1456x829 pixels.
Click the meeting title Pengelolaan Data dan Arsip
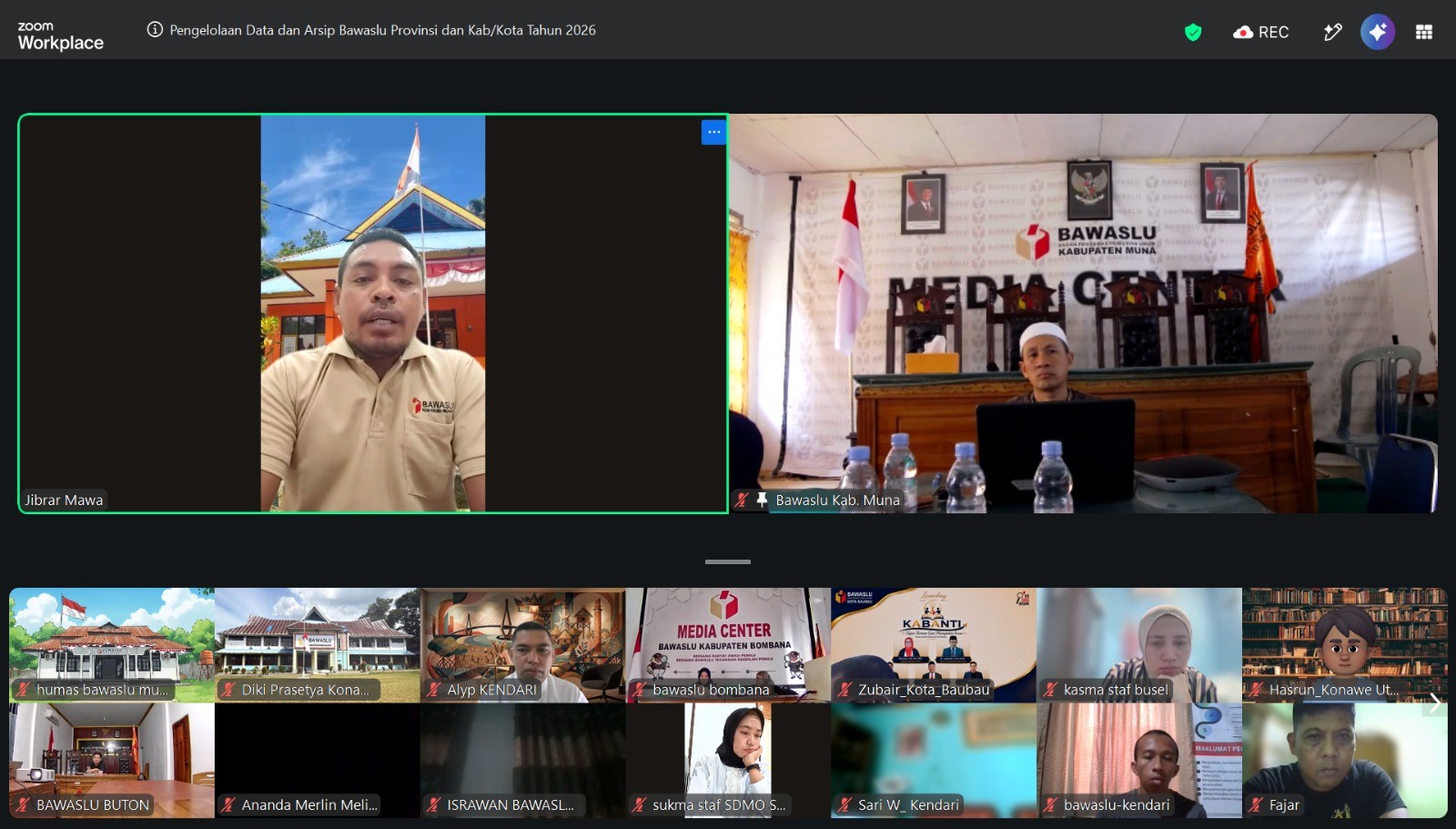(x=382, y=30)
